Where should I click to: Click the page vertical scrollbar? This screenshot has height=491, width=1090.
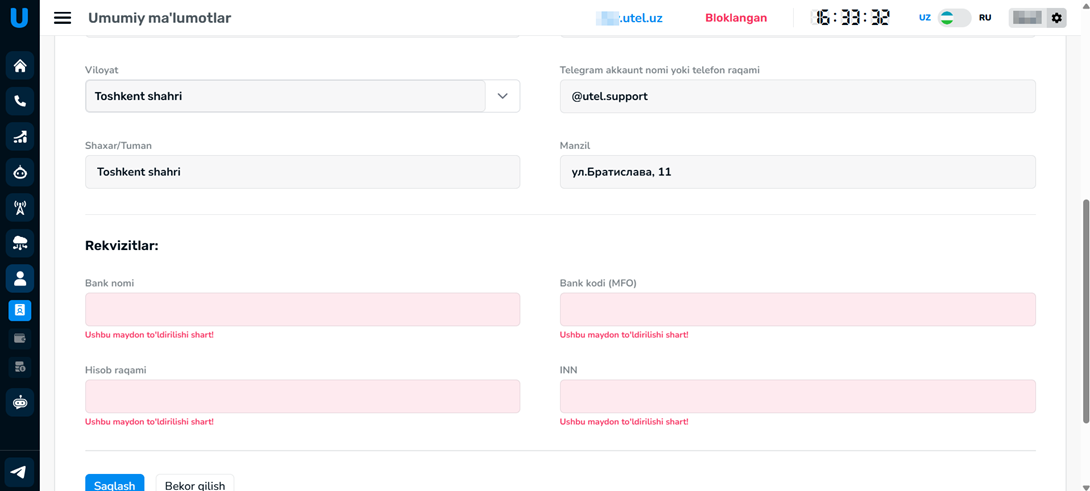1086,300
